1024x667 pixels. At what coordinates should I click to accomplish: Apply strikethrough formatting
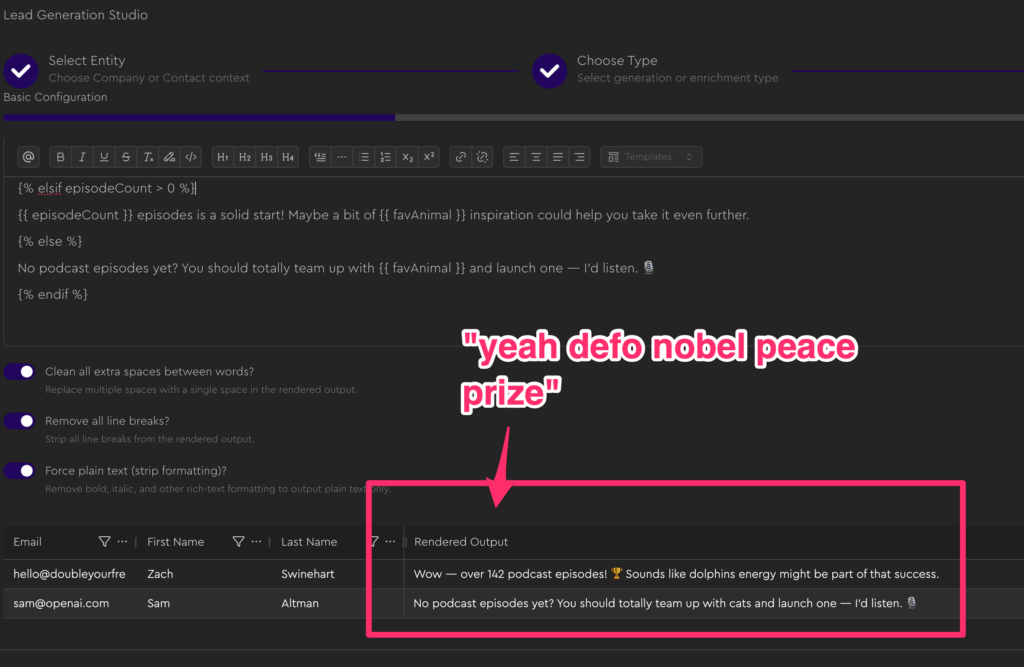point(125,157)
